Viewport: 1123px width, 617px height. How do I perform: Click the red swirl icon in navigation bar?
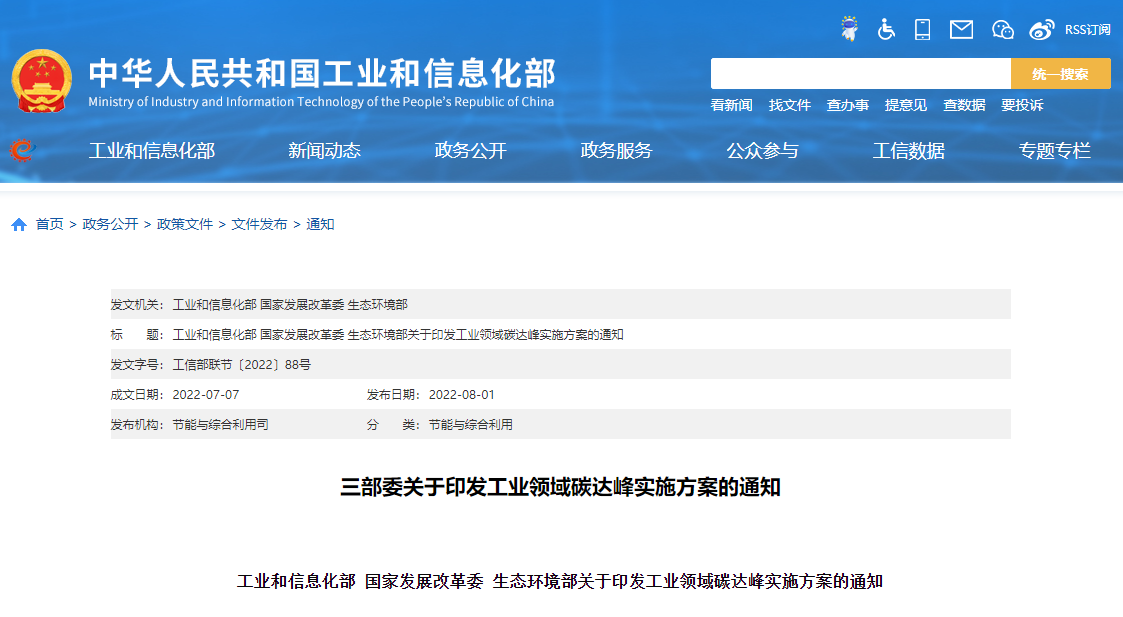click(22, 150)
